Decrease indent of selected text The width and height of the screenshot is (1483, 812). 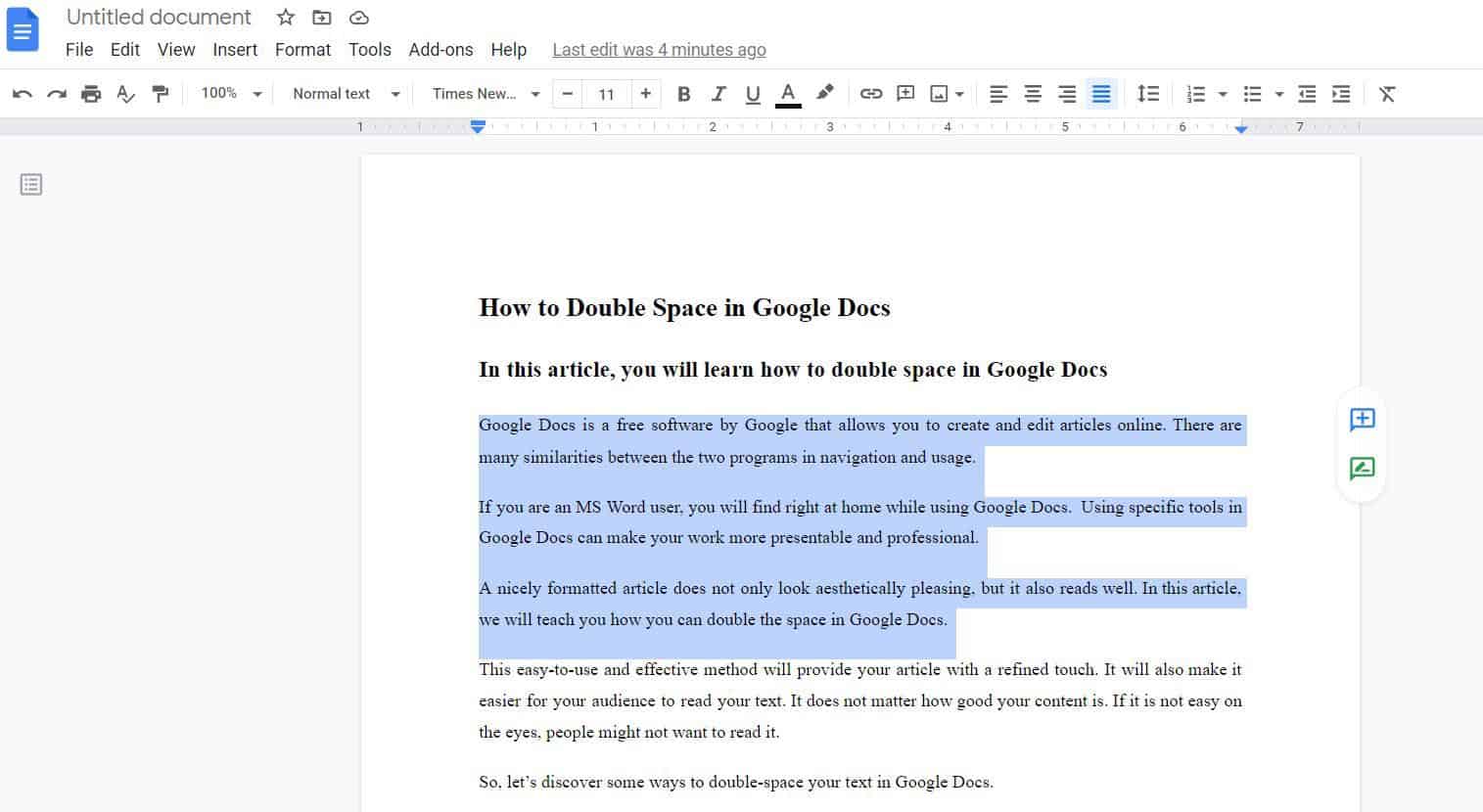[1307, 94]
